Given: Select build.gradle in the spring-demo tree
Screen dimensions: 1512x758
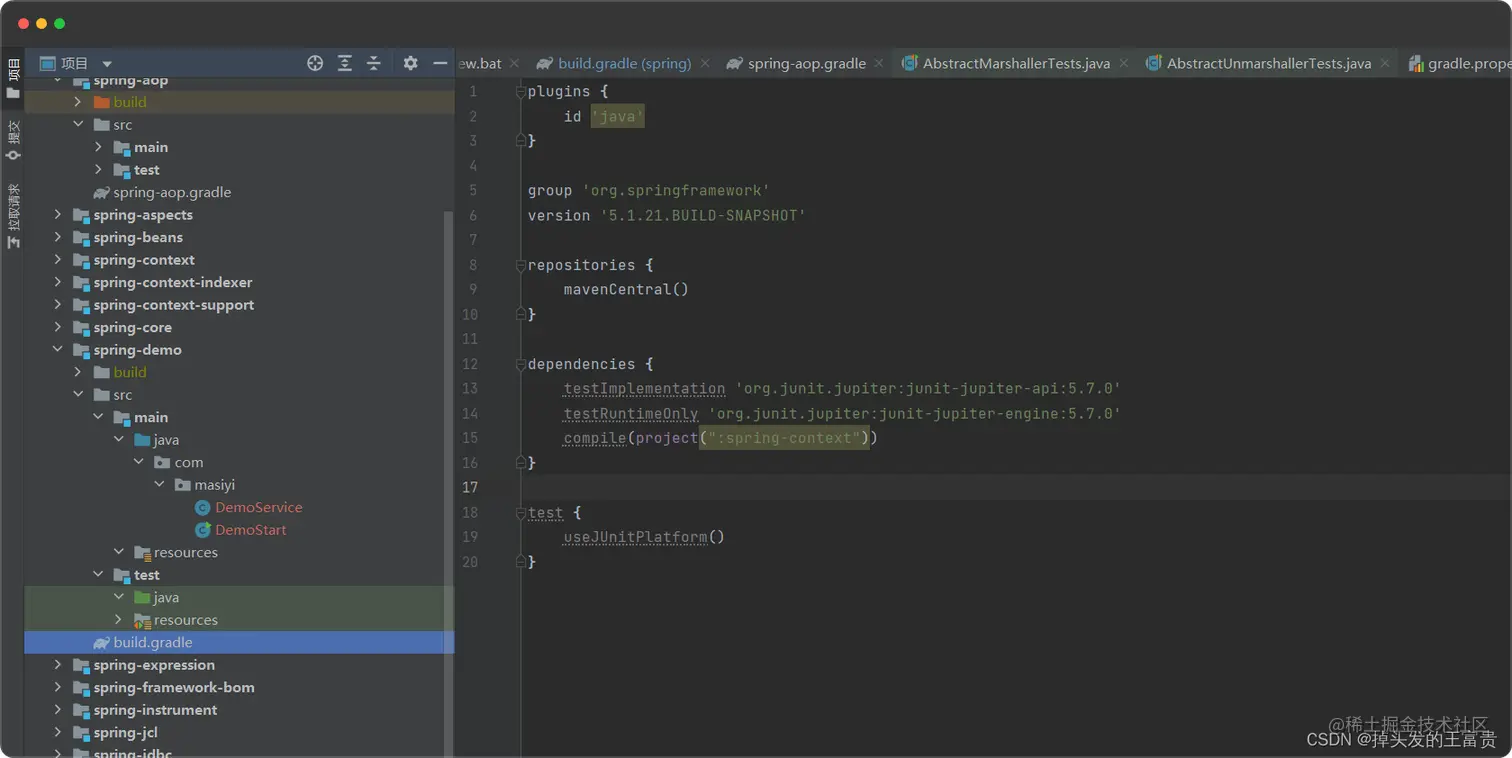Looking at the screenshot, I should point(239,643).
